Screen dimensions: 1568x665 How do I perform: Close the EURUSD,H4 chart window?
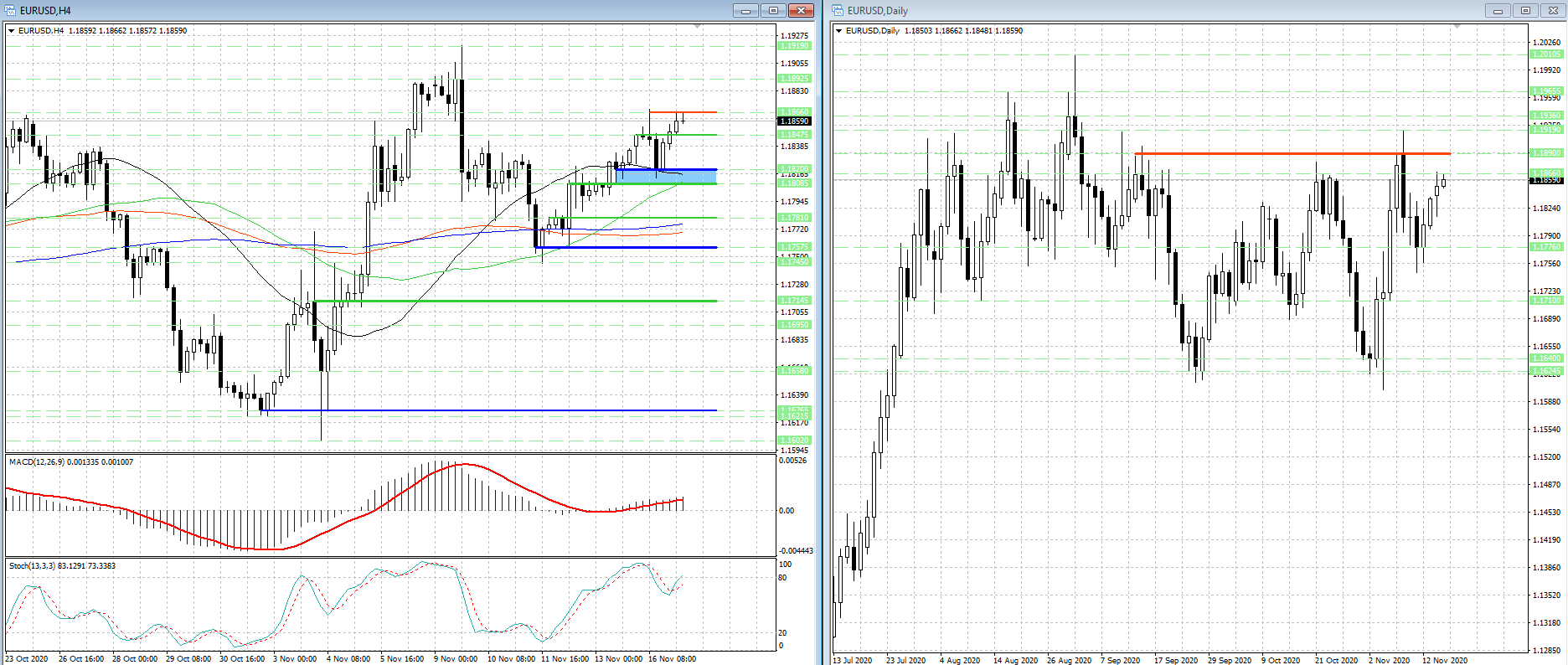click(802, 10)
